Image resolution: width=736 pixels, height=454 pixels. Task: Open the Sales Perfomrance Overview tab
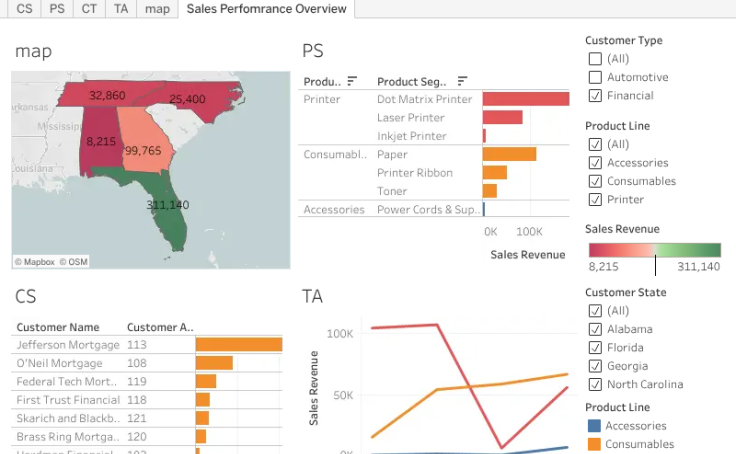click(266, 9)
